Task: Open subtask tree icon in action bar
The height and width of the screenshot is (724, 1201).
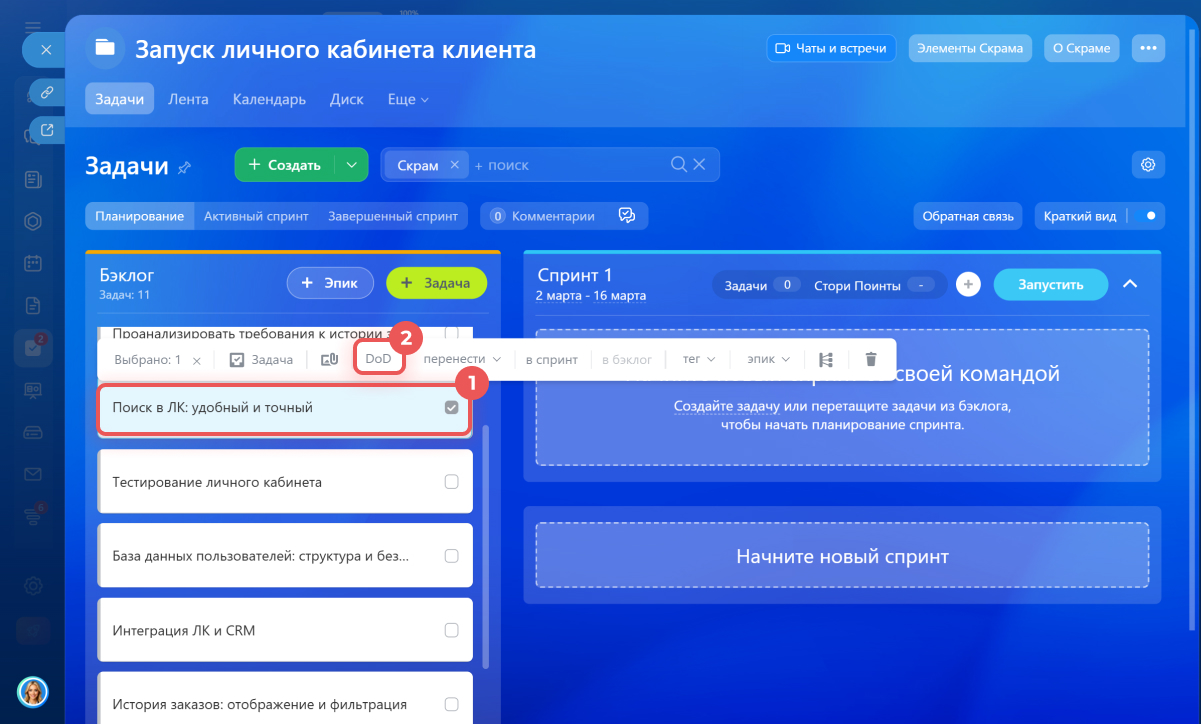Action: (826, 359)
